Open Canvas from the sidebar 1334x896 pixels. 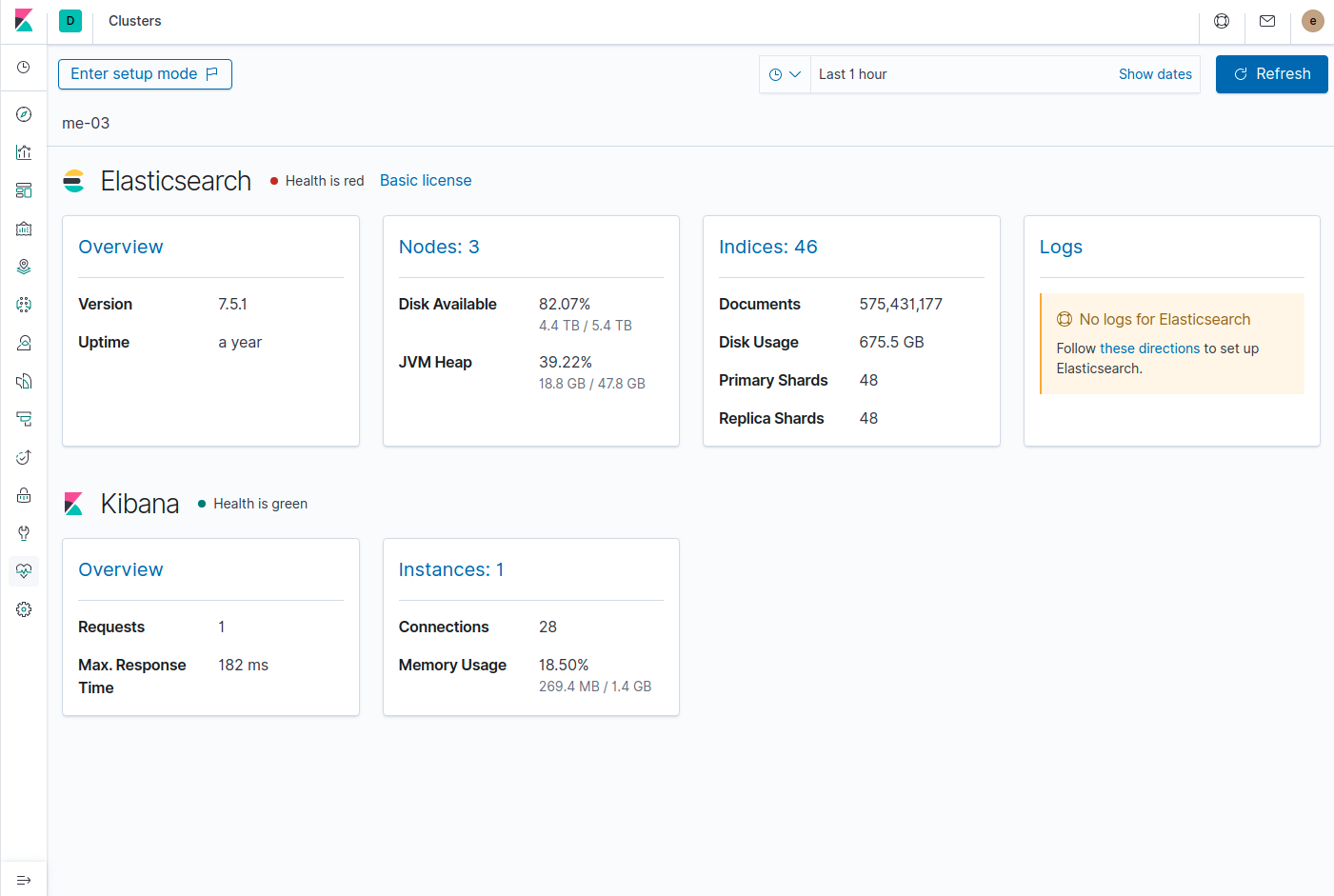coord(24,229)
